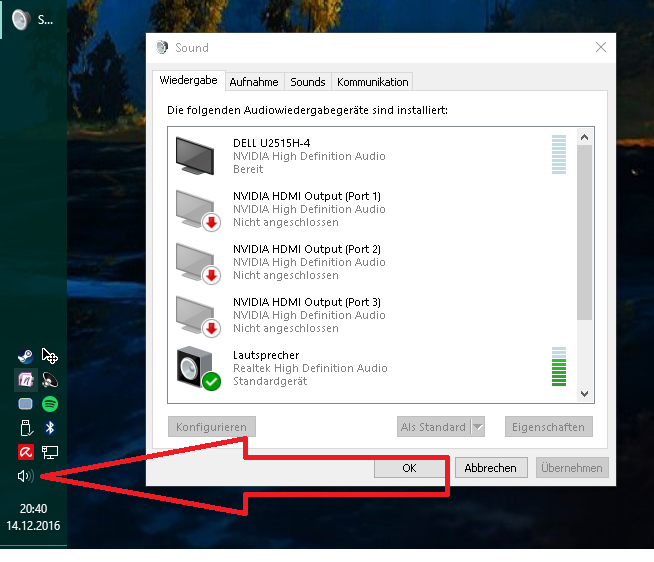Click the device list scroll down arrow
The image size is (654, 562).
pyautogui.click(x=584, y=393)
